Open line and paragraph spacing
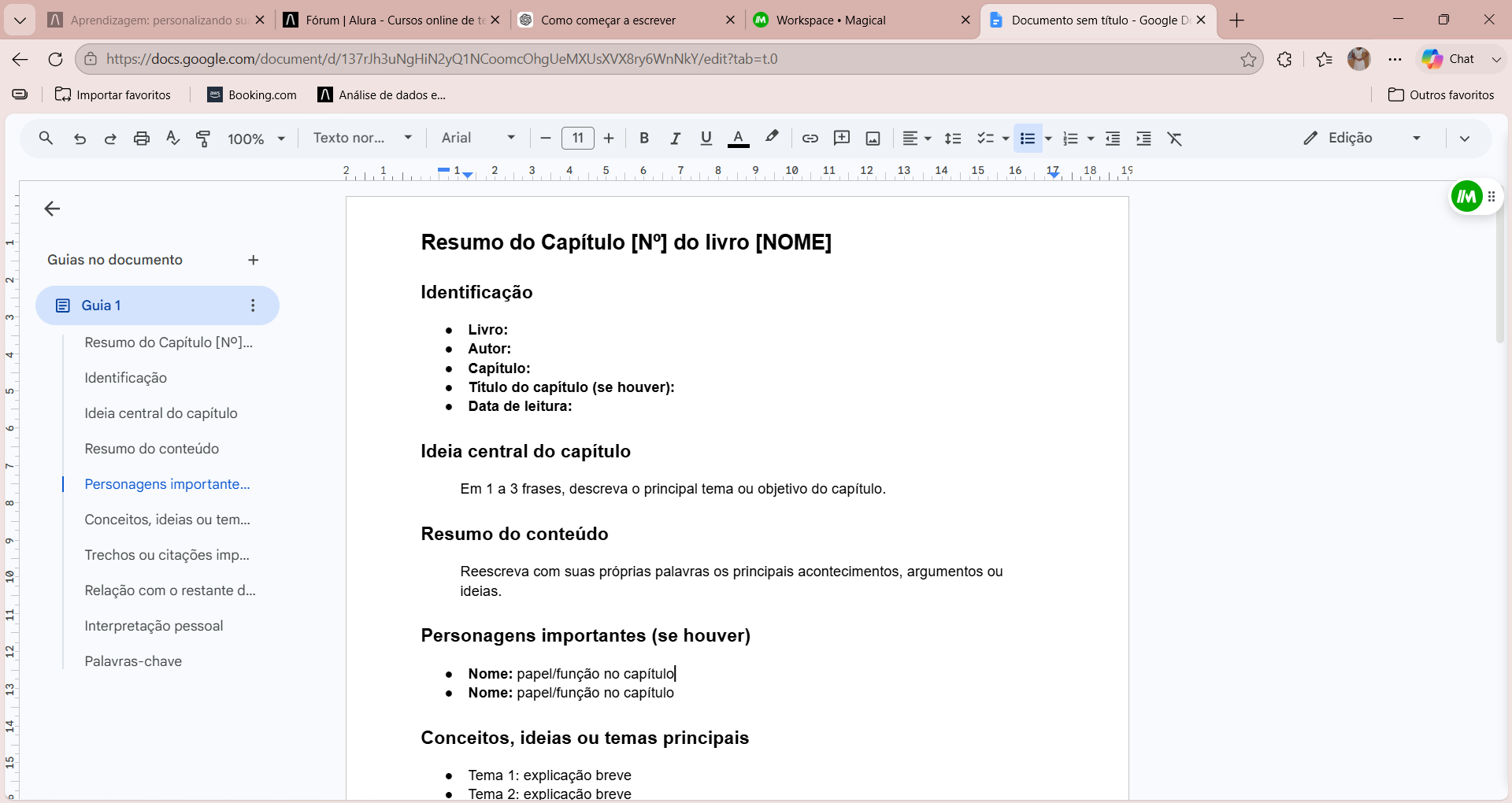Viewport: 1512px width, 803px height. tap(953, 139)
